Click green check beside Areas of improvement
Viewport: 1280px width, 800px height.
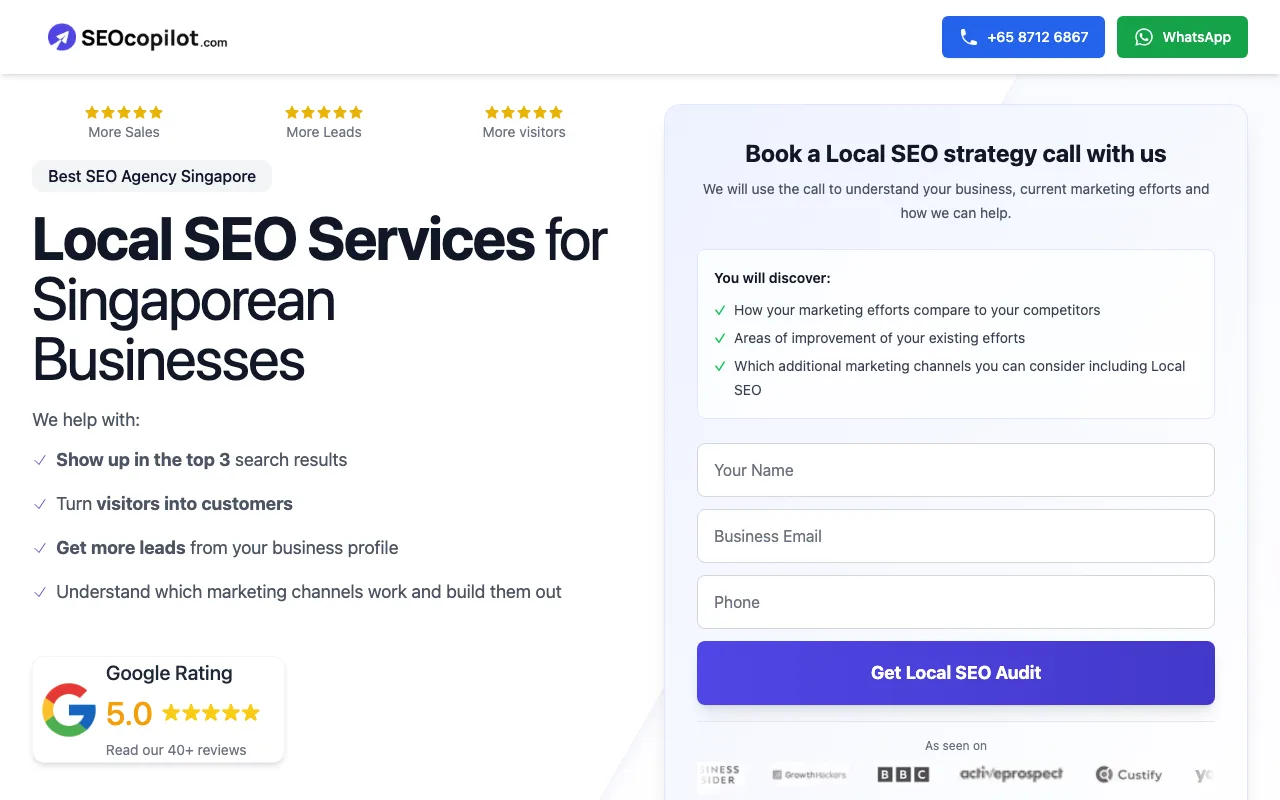[720, 338]
